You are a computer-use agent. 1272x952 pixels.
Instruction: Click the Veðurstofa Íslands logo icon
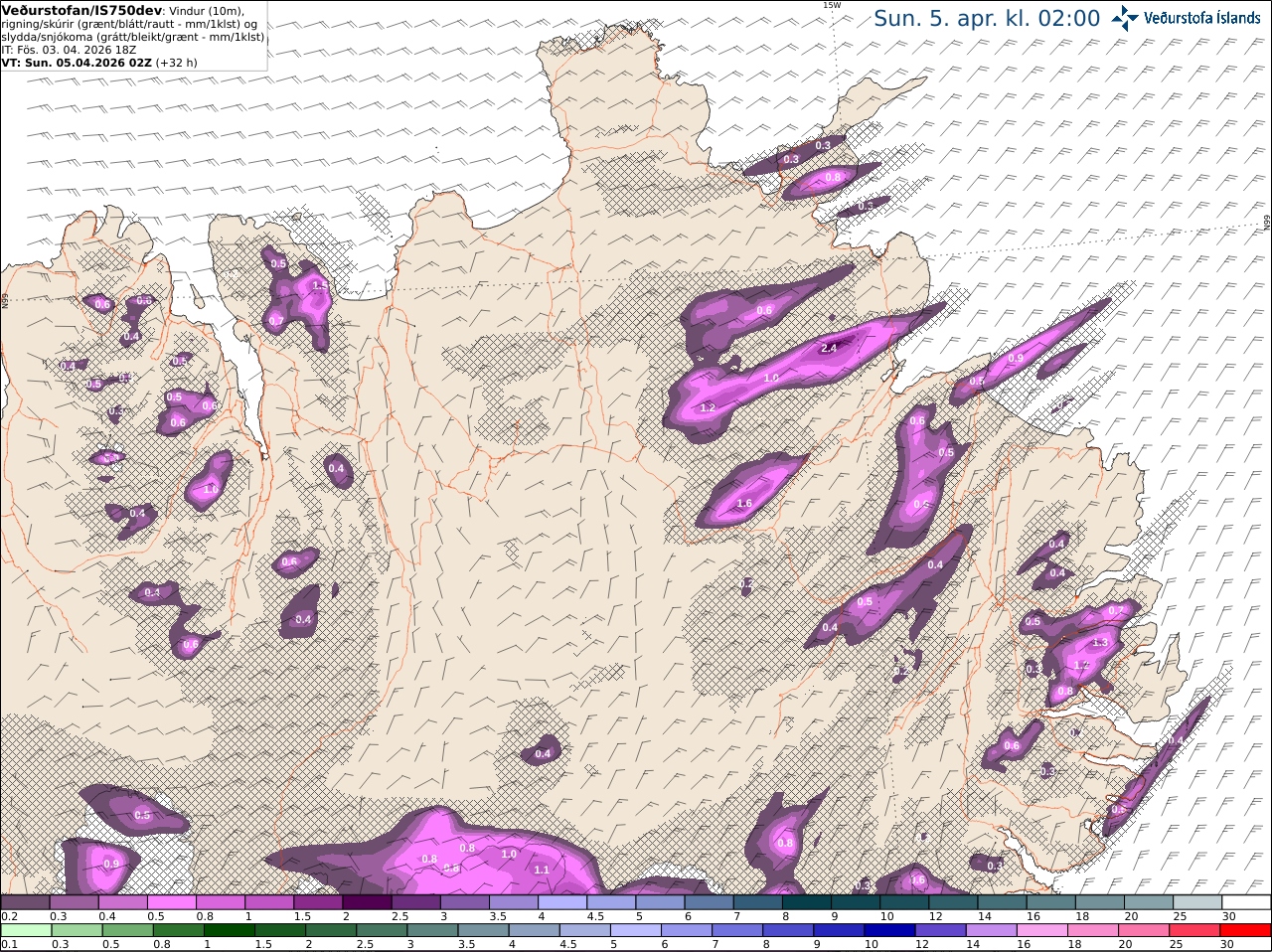[x=1125, y=18]
